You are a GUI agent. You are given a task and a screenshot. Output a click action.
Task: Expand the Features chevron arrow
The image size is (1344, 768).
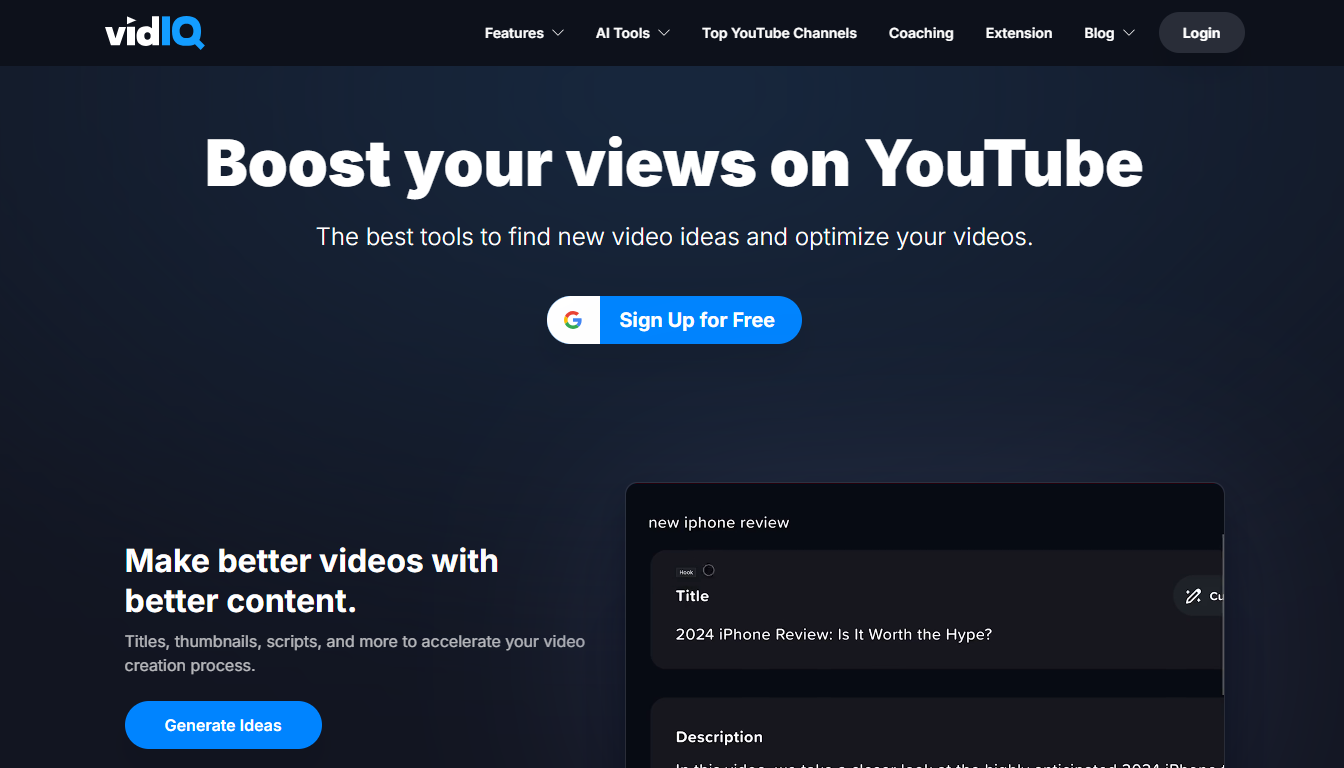point(558,33)
